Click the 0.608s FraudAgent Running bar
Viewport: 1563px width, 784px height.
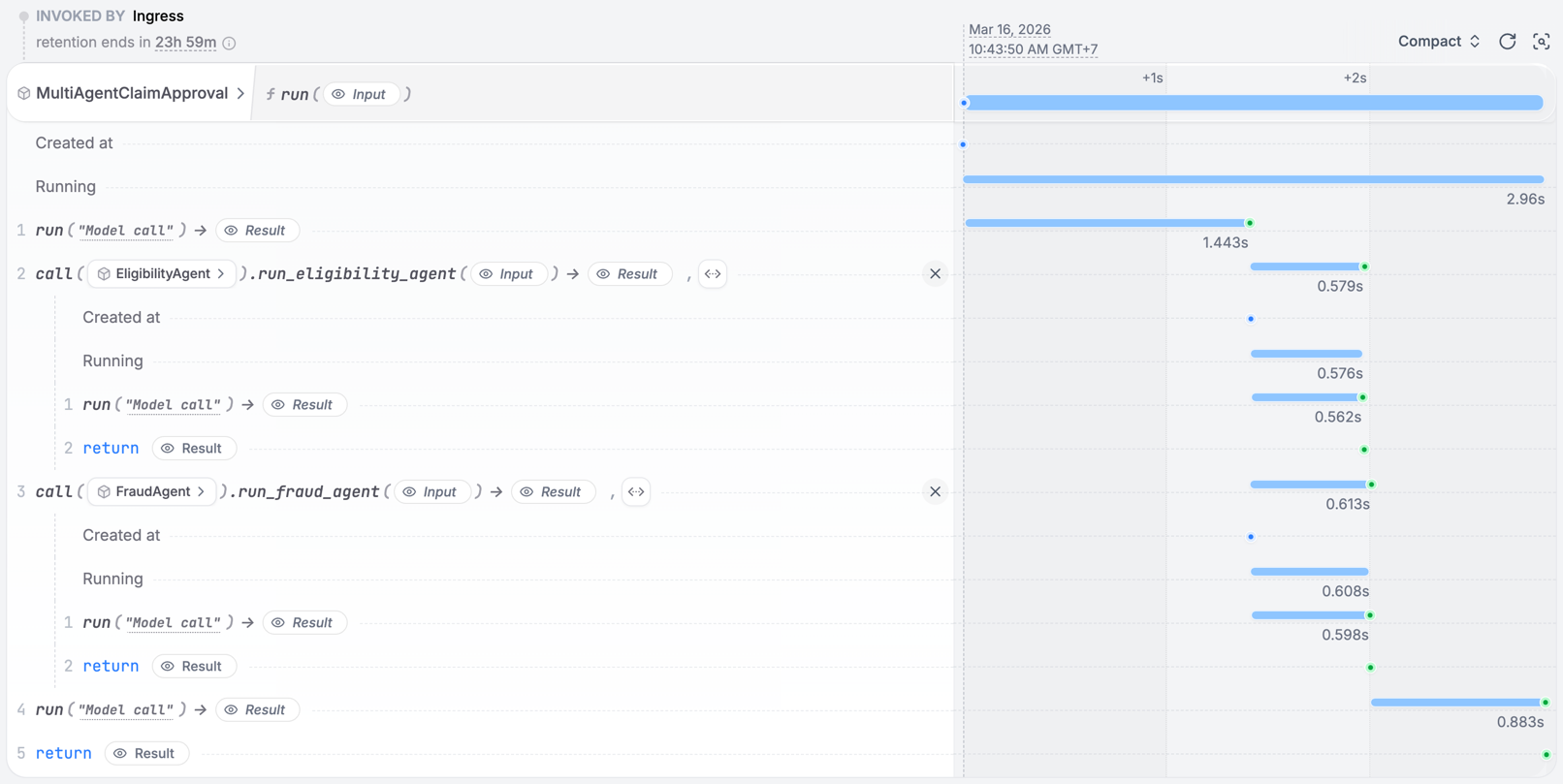1309,572
